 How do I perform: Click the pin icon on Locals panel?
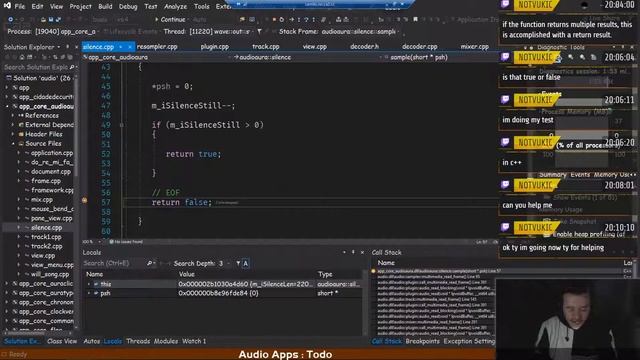click(x=353, y=252)
